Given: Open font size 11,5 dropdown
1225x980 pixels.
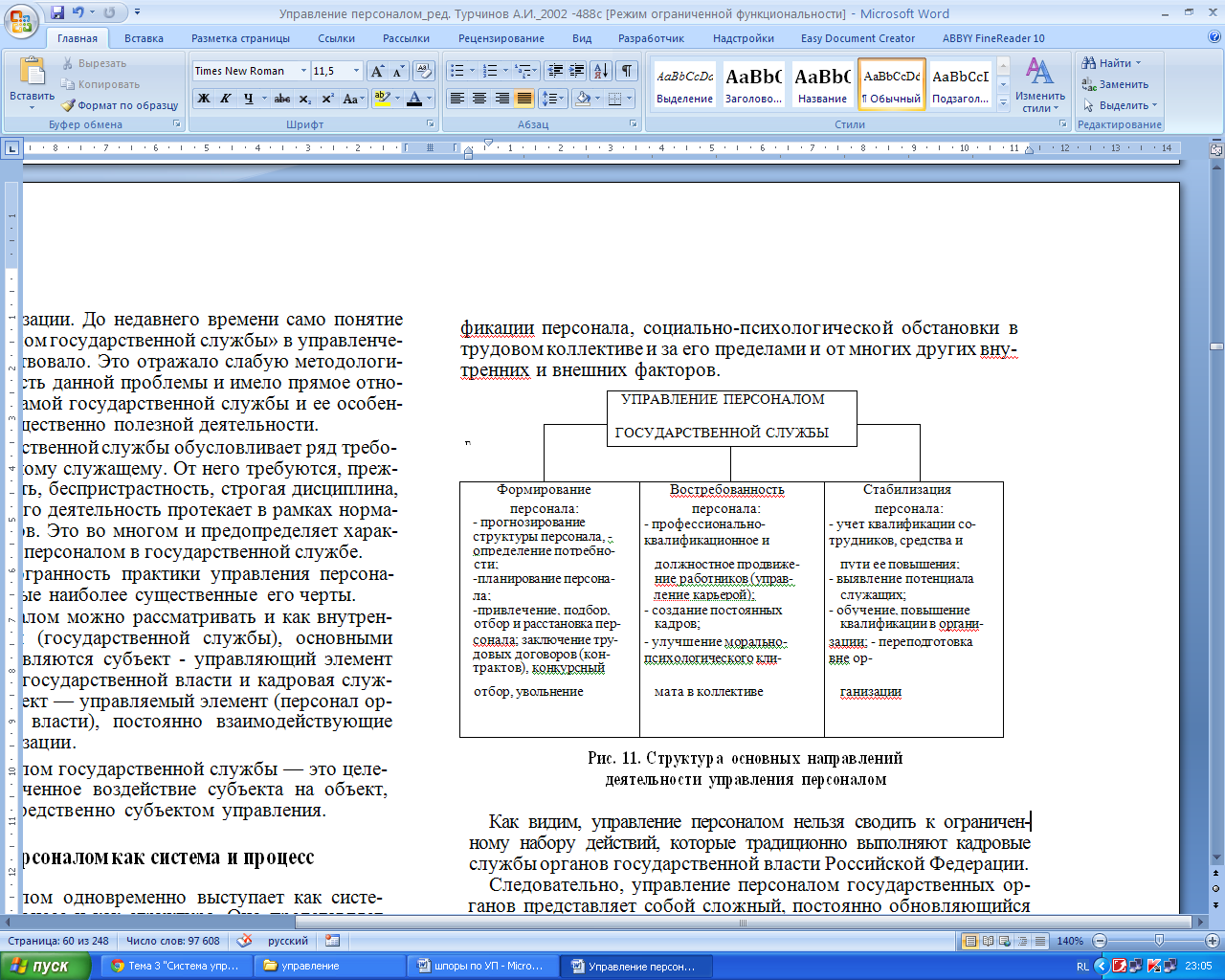Looking at the screenshot, I should tap(356, 71).
